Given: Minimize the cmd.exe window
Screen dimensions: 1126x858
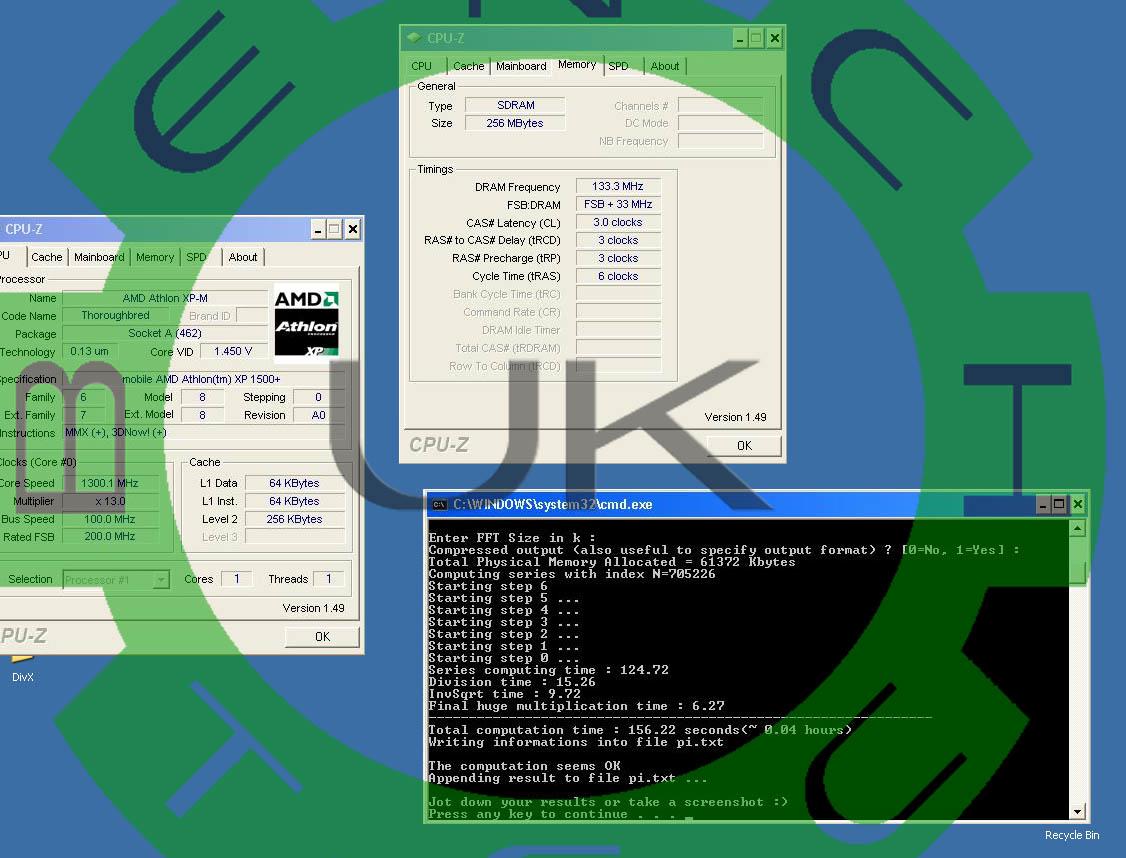Looking at the screenshot, I should (x=1042, y=505).
